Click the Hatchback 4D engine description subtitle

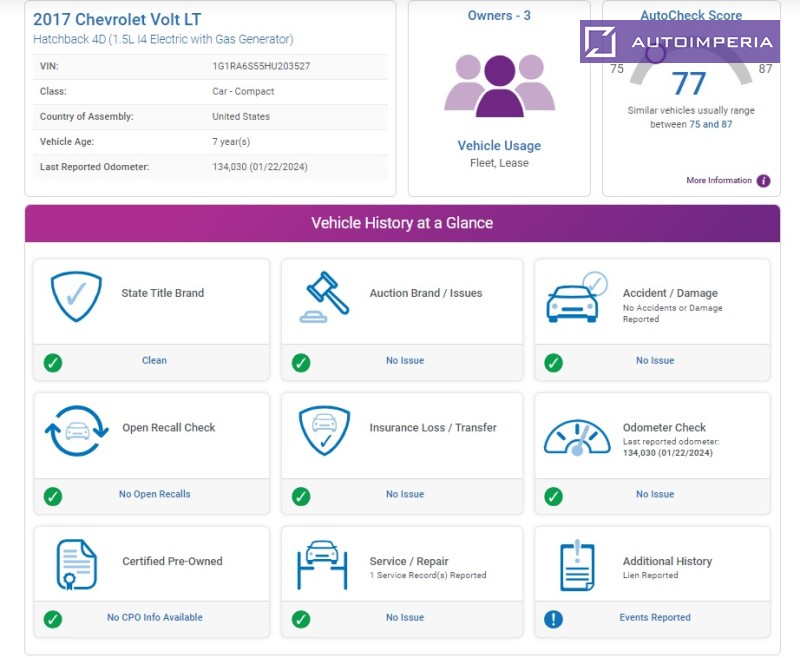[163, 39]
